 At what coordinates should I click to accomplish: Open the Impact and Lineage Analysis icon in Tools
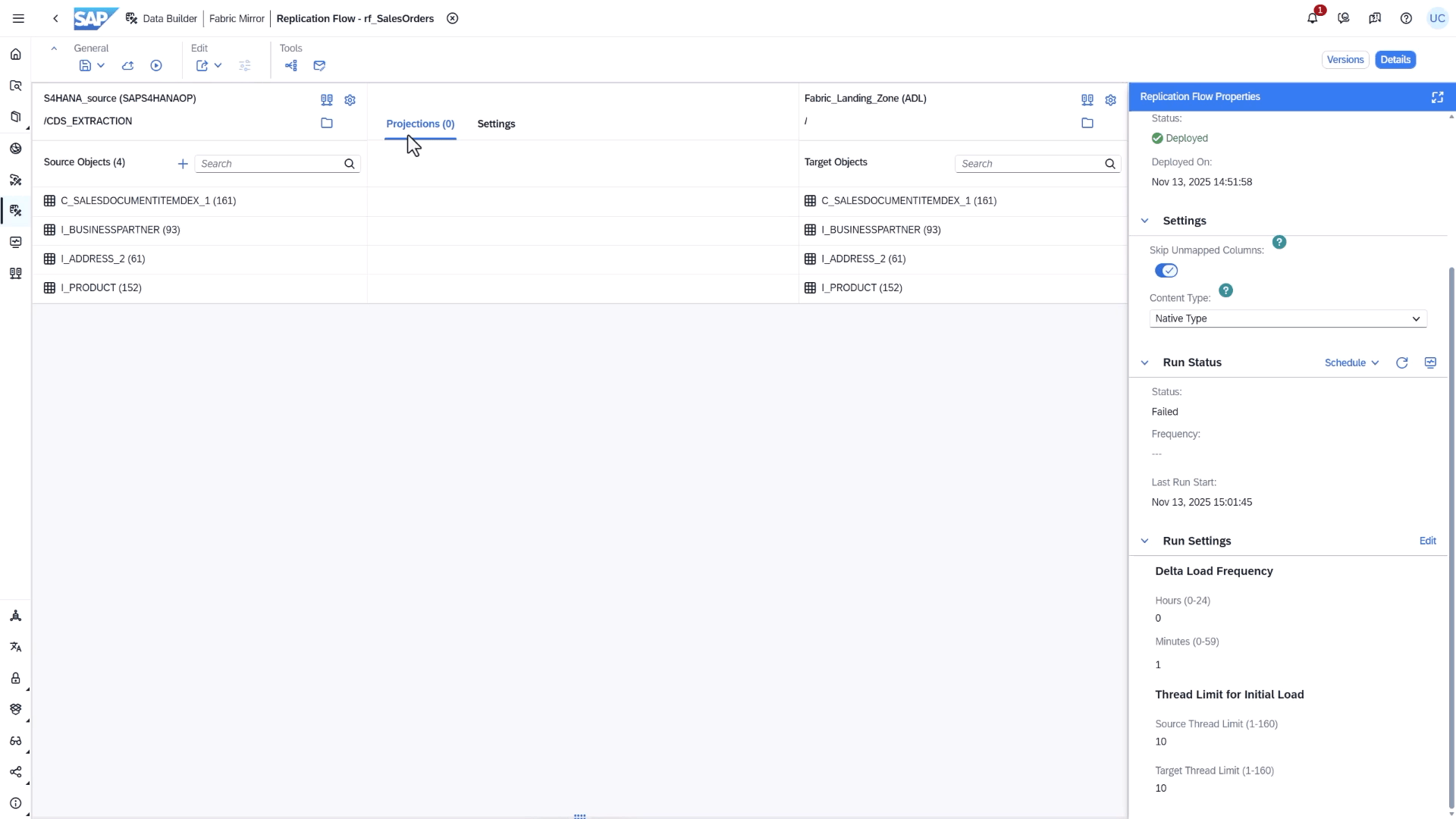click(291, 66)
